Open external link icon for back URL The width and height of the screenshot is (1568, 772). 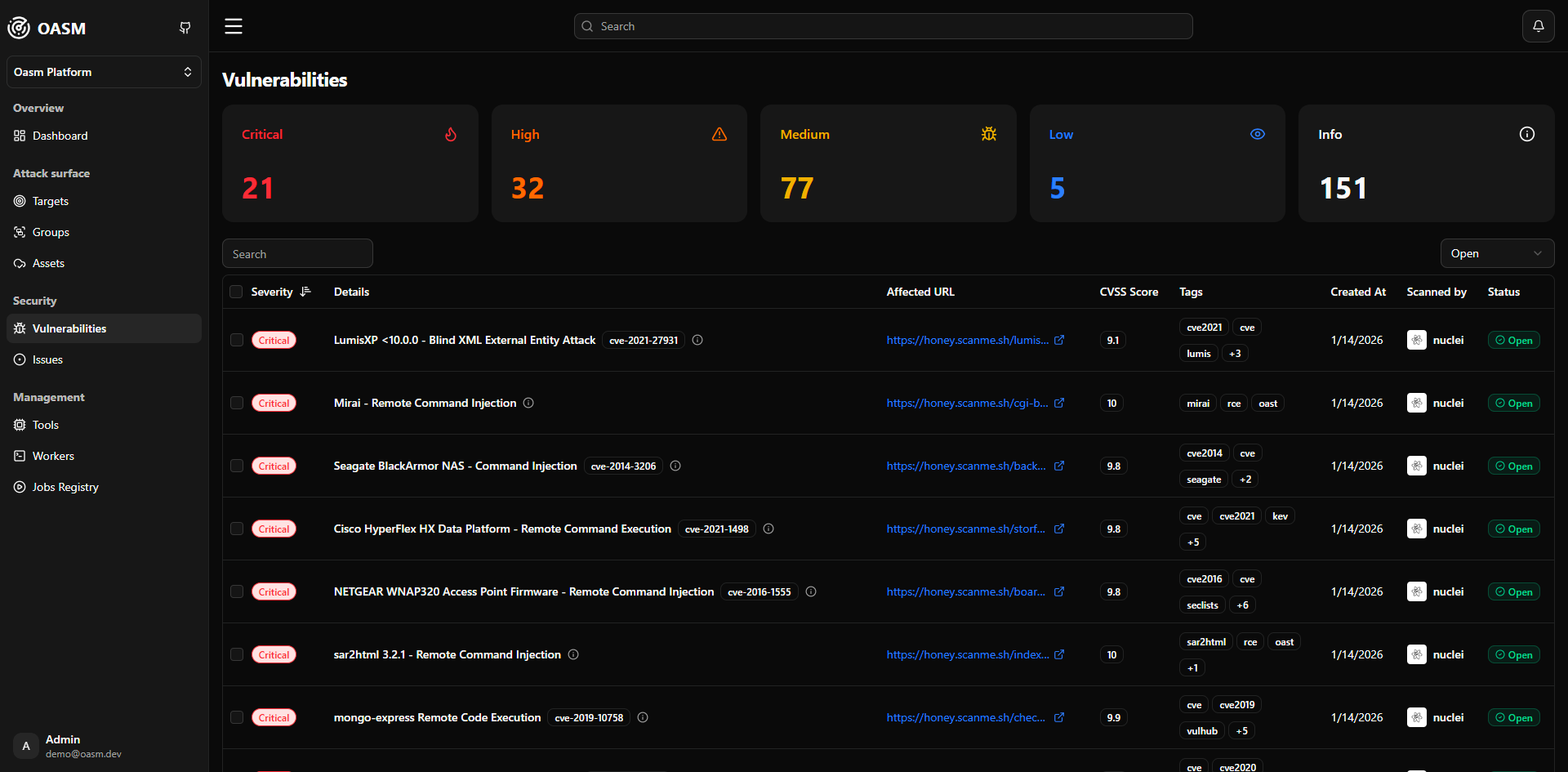[1059, 466]
